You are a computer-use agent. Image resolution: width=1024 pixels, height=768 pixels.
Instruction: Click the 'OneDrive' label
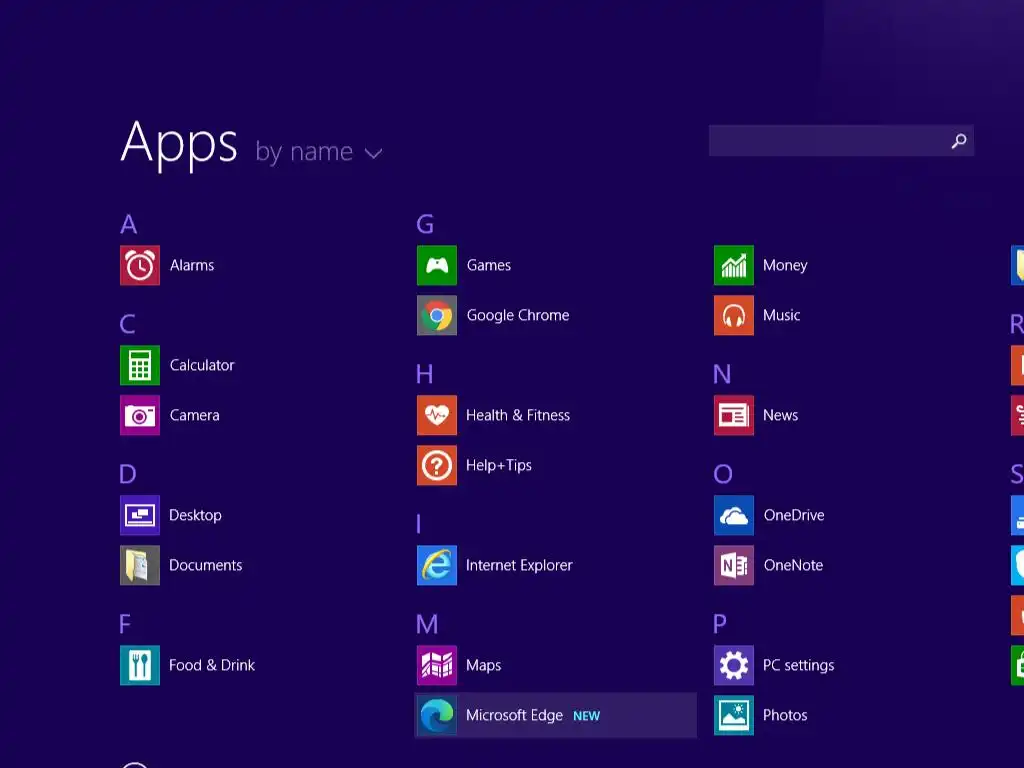click(794, 515)
